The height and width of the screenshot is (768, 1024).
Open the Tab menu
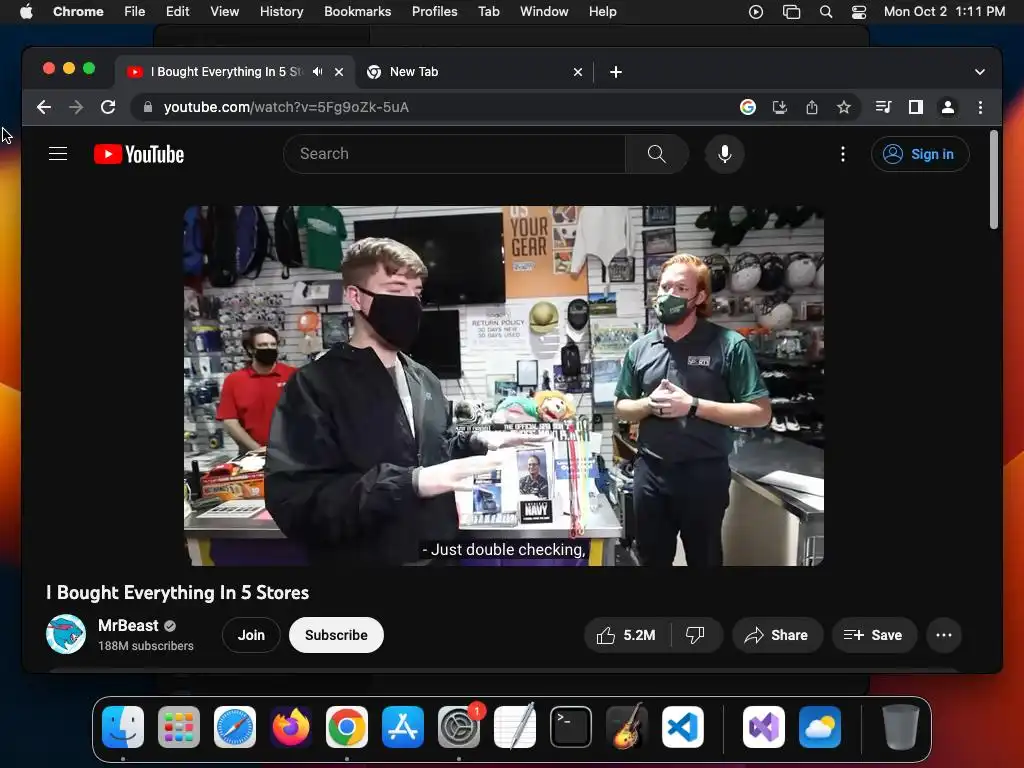pyautogui.click(x=488, y=11)
